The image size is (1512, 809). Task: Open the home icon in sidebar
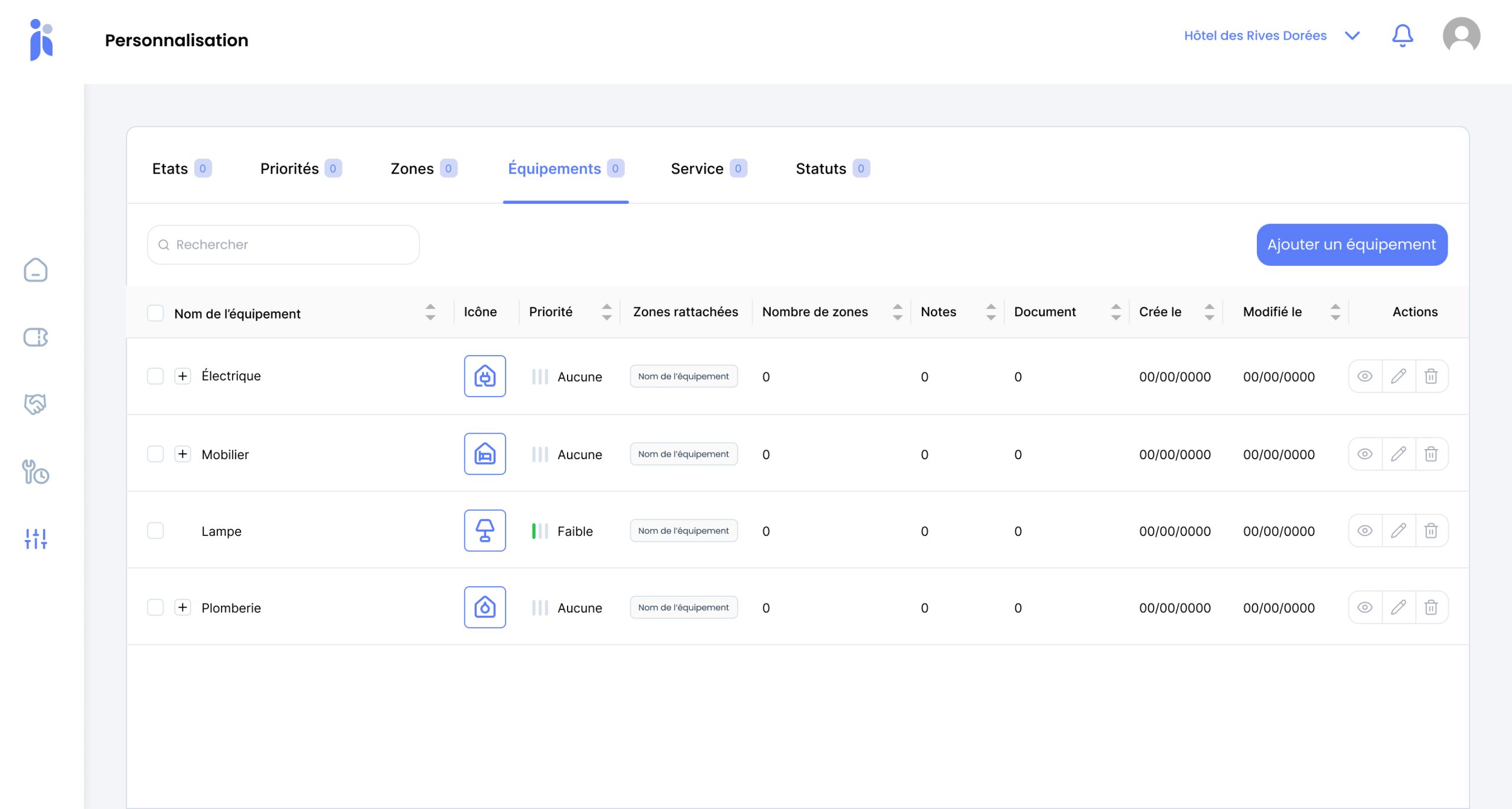pos(35,270)
